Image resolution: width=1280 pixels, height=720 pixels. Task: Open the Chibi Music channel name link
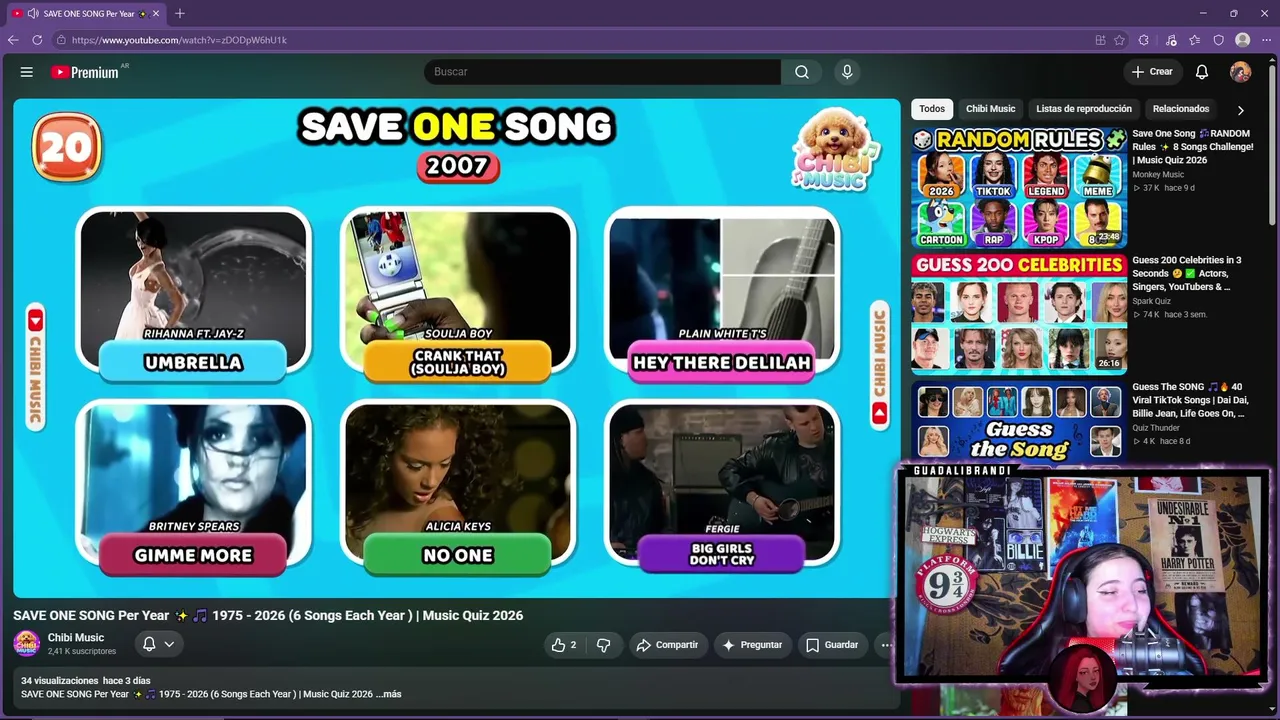(76, 638)
